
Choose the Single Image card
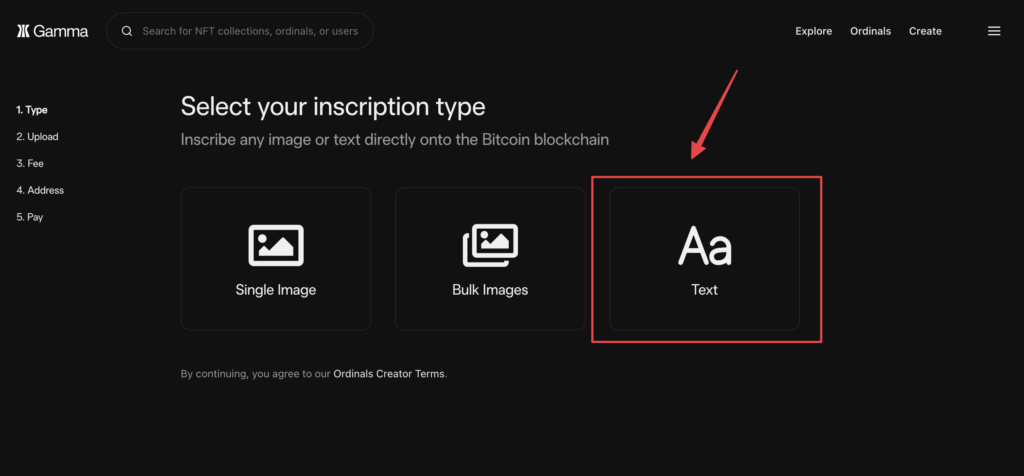(x=276, y=259)
